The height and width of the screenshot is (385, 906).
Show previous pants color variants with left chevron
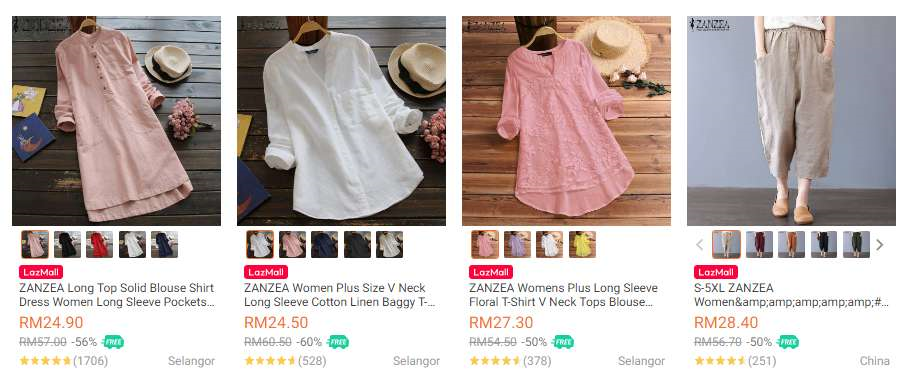pyautogui.click(x=700, y=245)
